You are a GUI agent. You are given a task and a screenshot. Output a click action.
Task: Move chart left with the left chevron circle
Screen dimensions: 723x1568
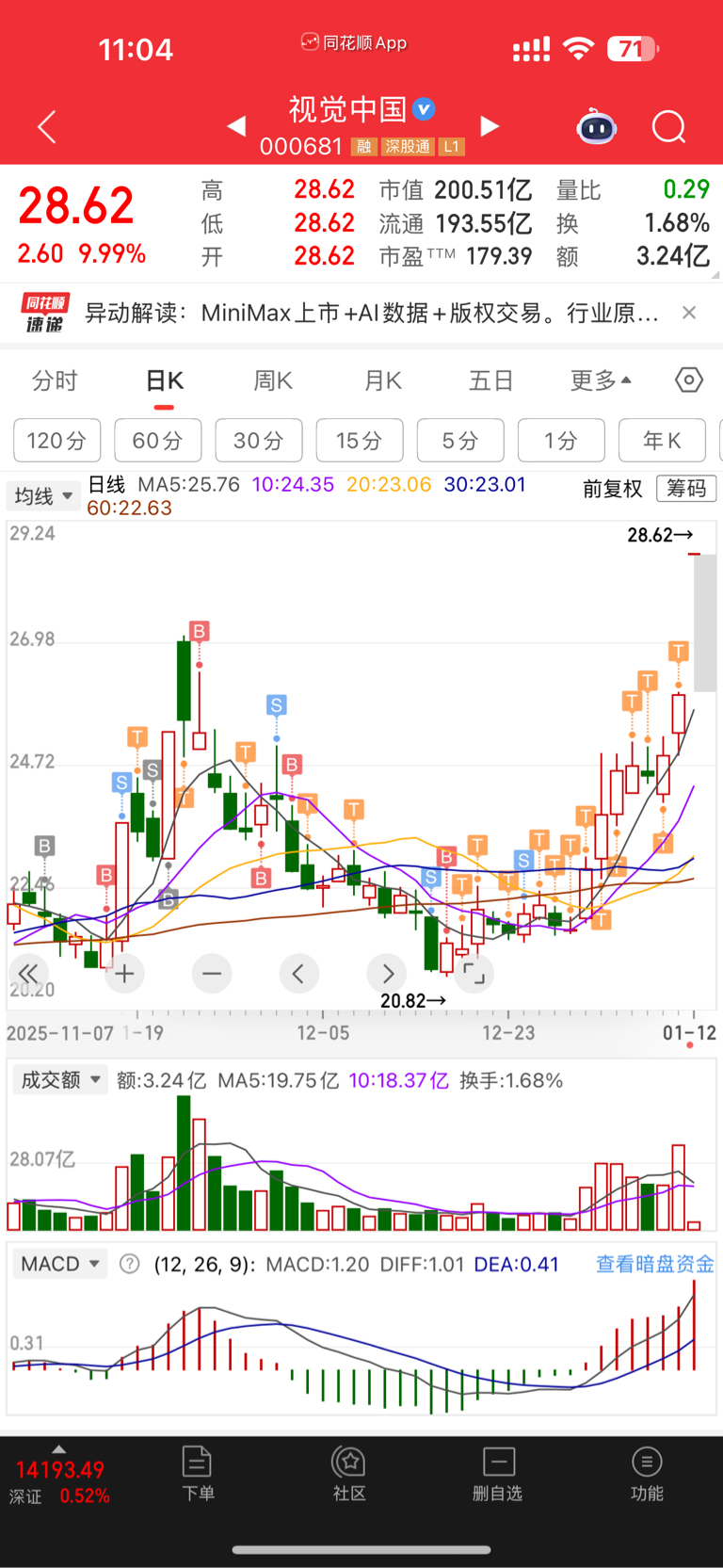click(298, 974)
